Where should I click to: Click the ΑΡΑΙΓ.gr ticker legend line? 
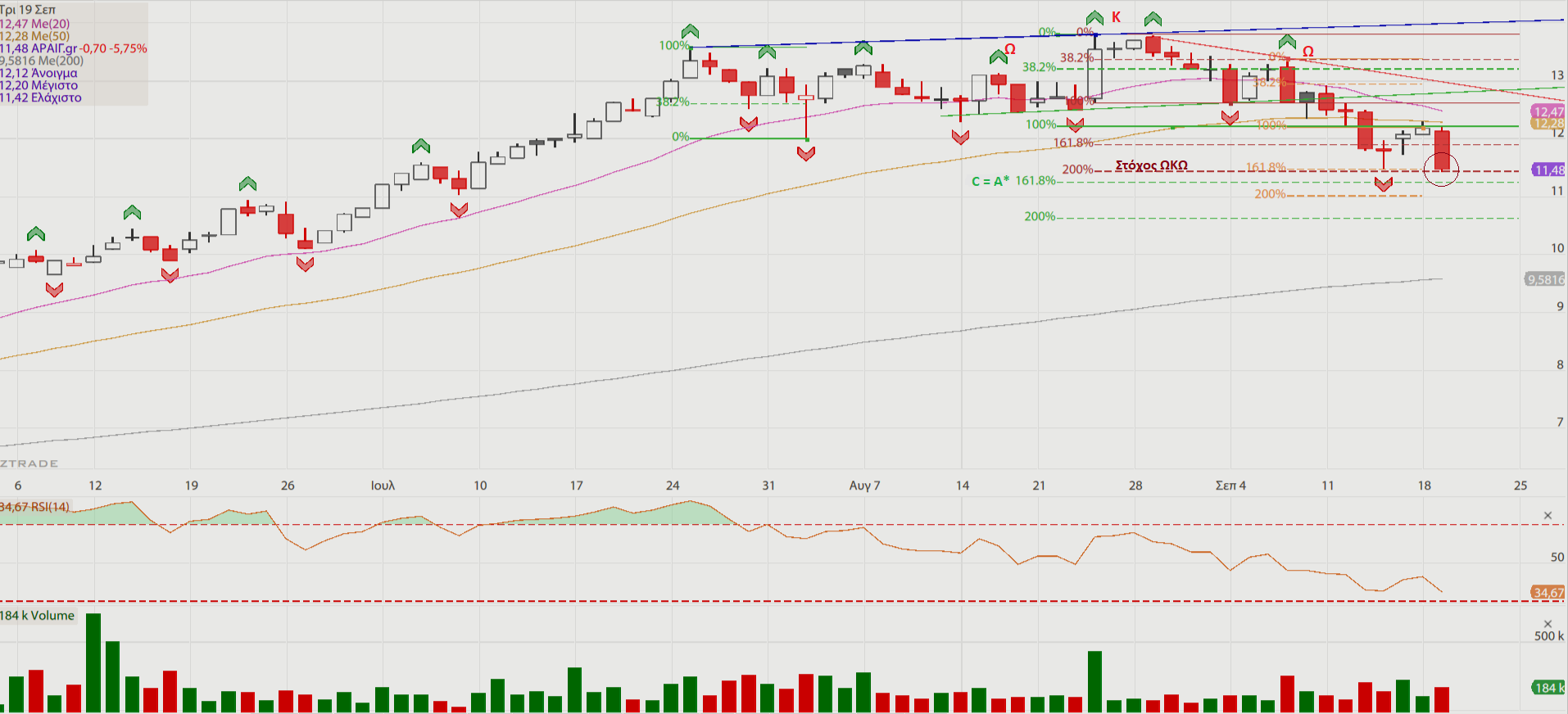(74, 48)
